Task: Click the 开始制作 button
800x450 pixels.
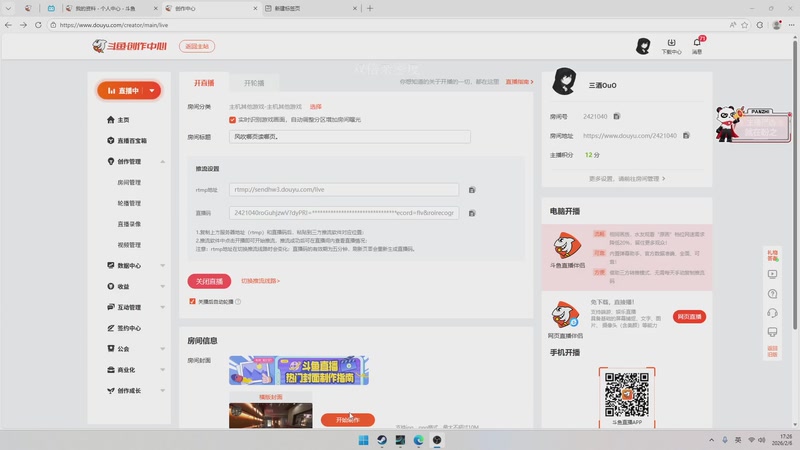Action: (x=347, y=420)
